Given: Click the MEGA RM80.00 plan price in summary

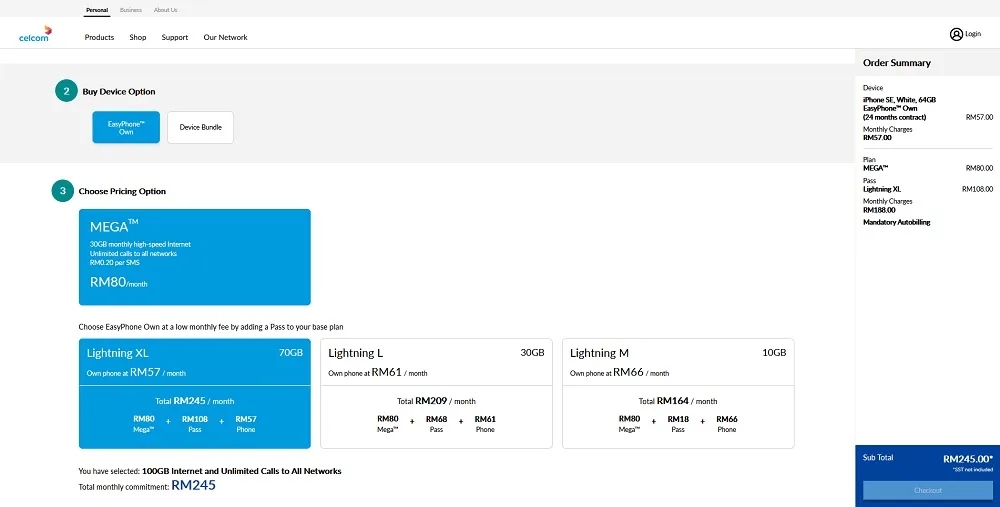Looking at the screenshot, I should coord(979,168).
